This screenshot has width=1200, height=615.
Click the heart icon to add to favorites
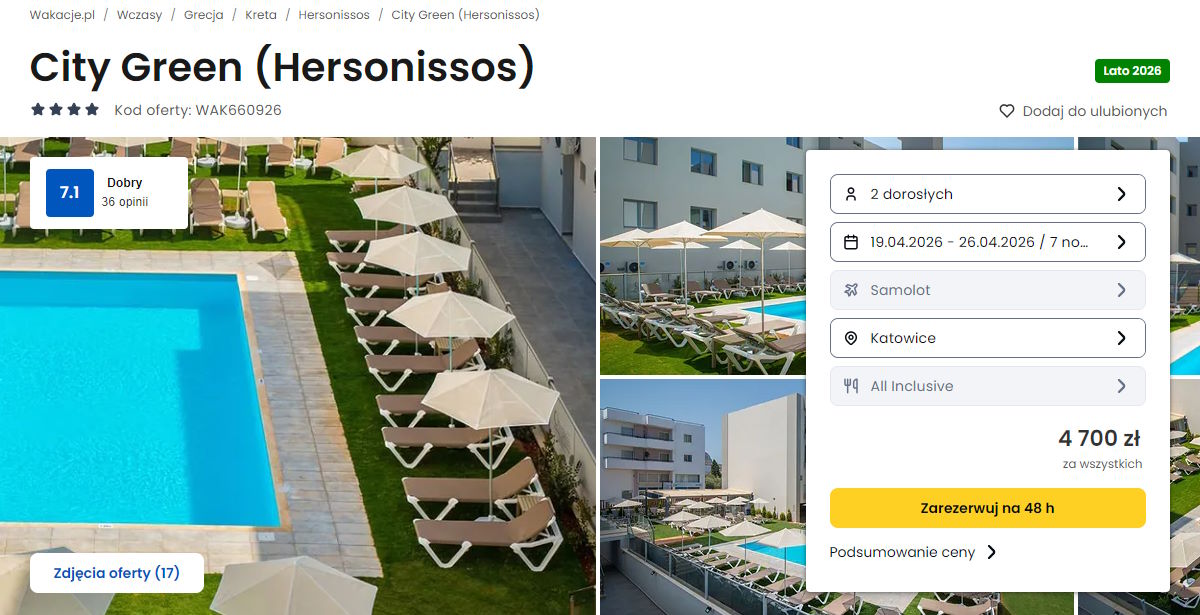coord(1007,111)
